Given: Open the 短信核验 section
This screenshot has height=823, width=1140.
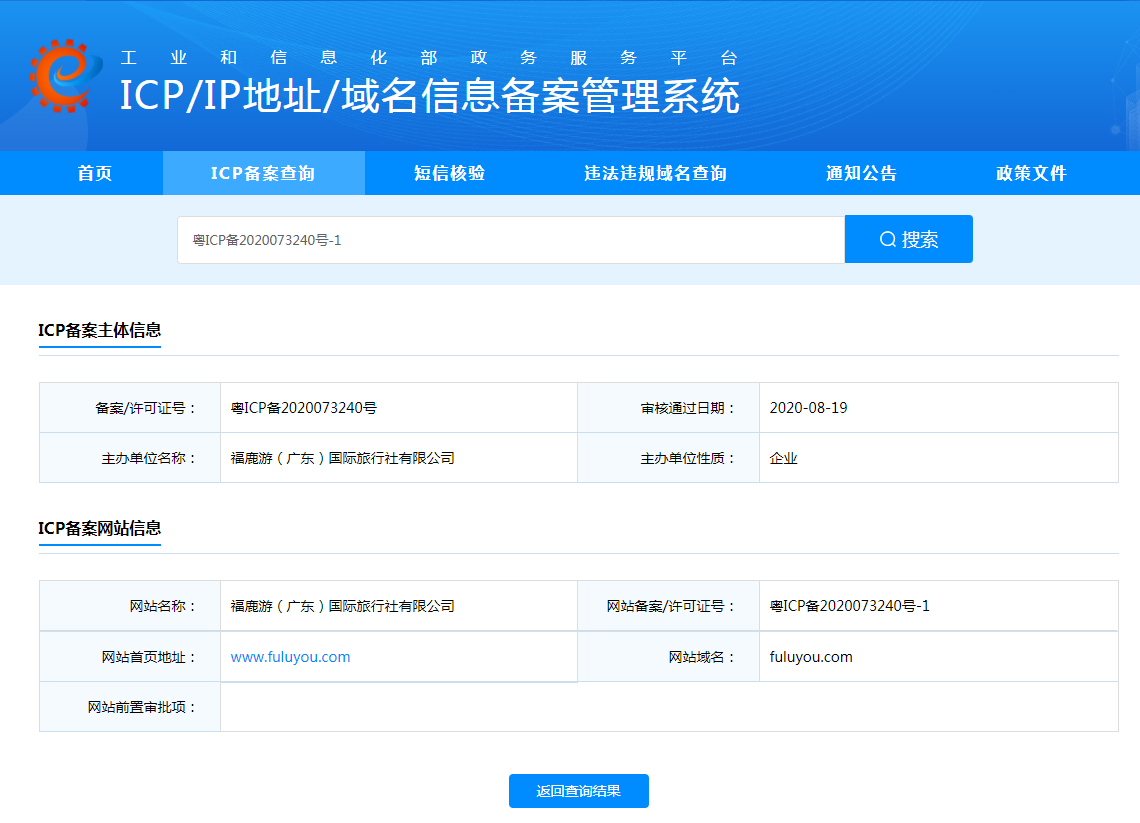Looking at the screenshot, I should coord(449,172).
